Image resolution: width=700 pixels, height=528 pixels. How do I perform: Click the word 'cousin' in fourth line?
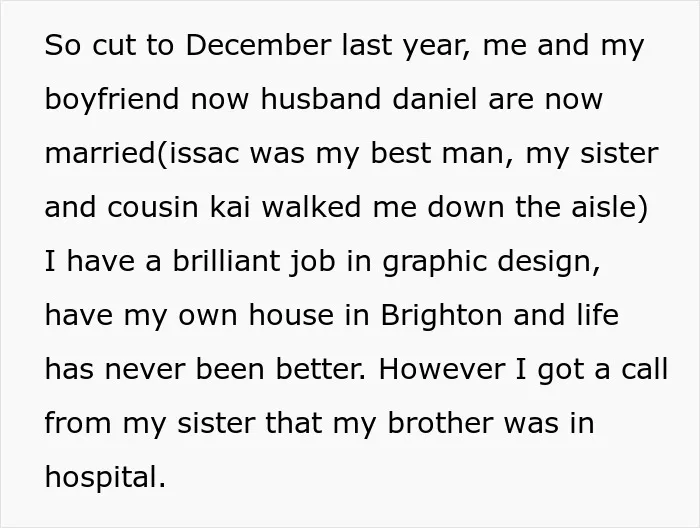coord(153,207)
